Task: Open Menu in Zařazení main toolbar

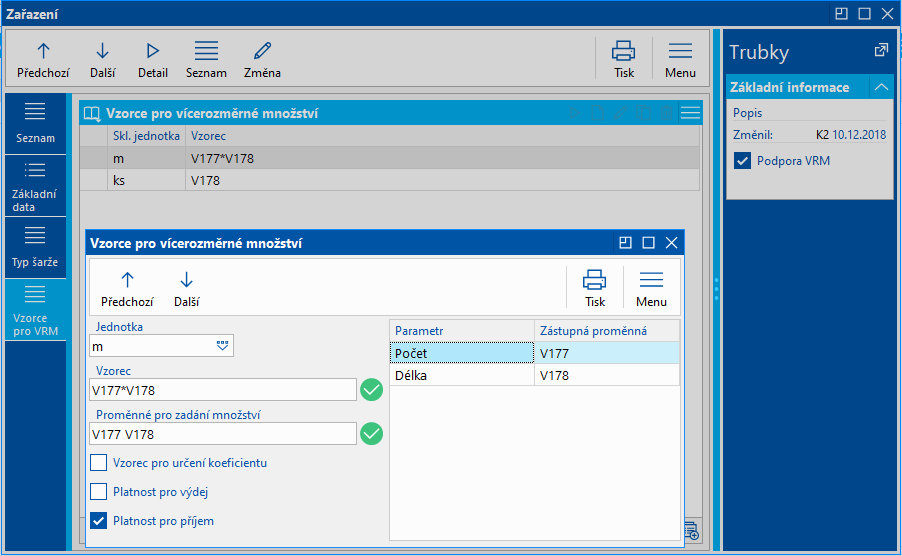Action: pyautogui.click(x=680, y=60)
